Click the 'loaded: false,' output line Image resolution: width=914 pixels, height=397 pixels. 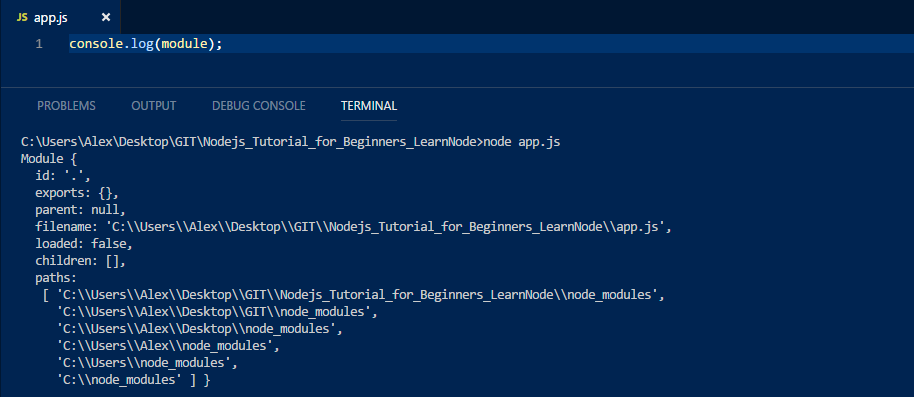click(x=84, y=244)
